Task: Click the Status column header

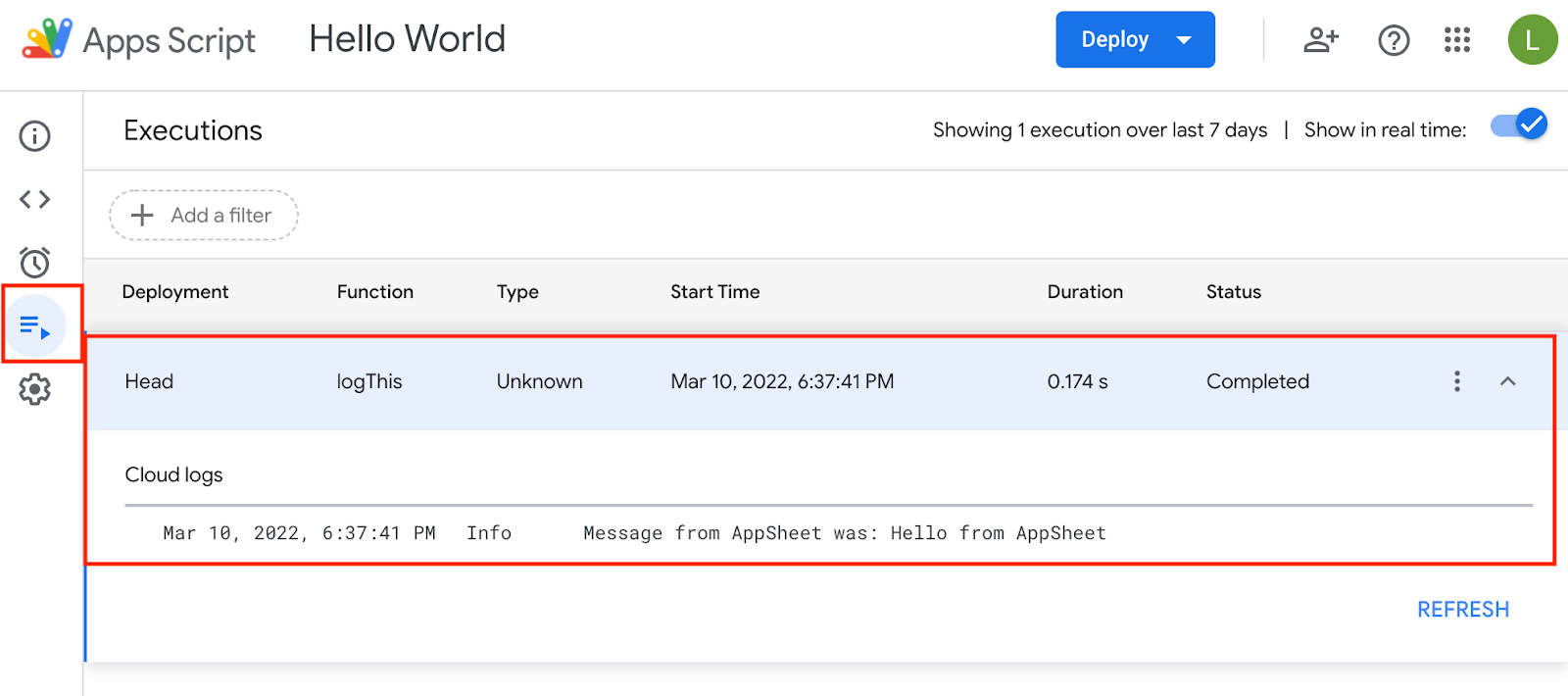Action: pyautogui.click(x=1233, y=292)
